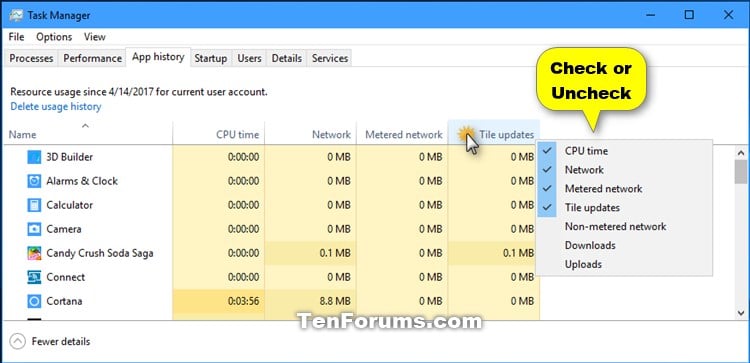The height and width of the screenshot is (363, 750).
Task: Sort by Tile updates column header
Action: (494, 132)
